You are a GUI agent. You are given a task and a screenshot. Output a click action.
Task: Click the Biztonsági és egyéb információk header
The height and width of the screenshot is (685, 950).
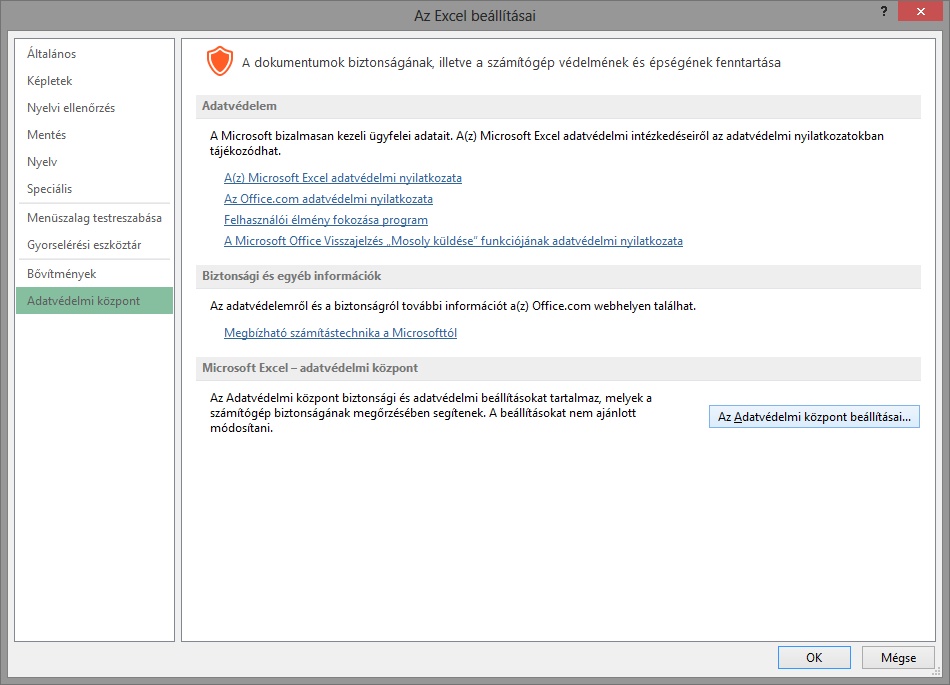click(558, 276)
